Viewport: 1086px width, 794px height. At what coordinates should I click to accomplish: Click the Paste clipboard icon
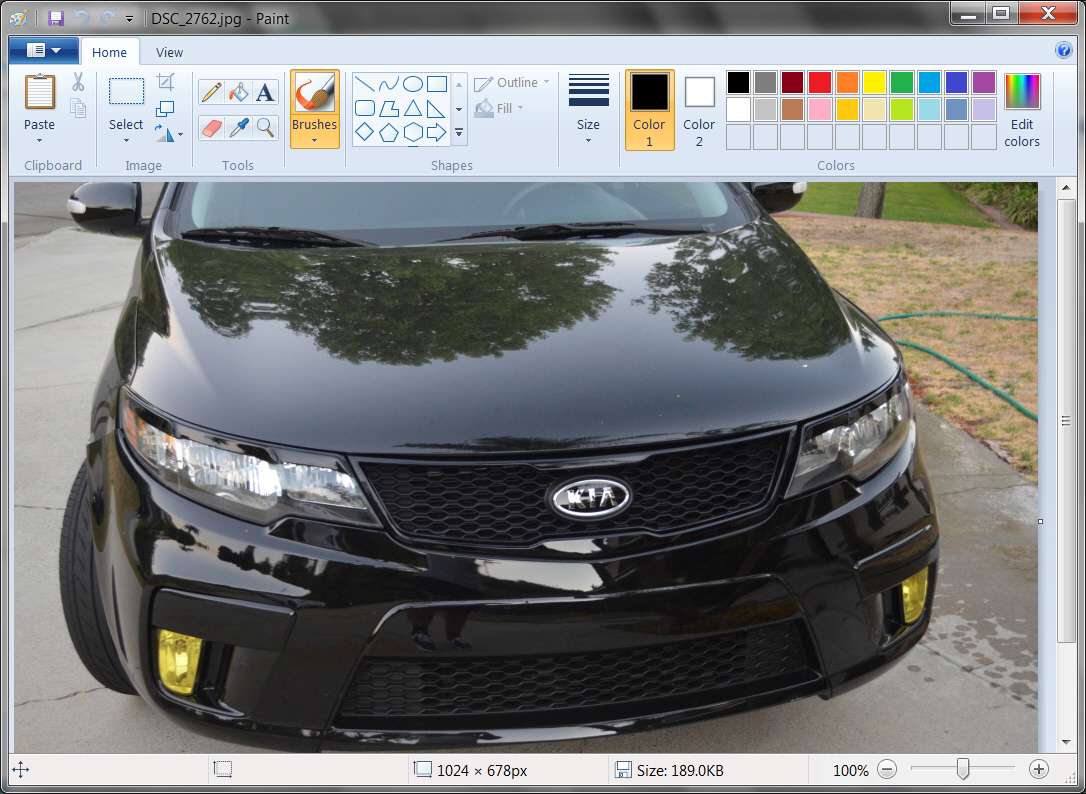point(39,92)
